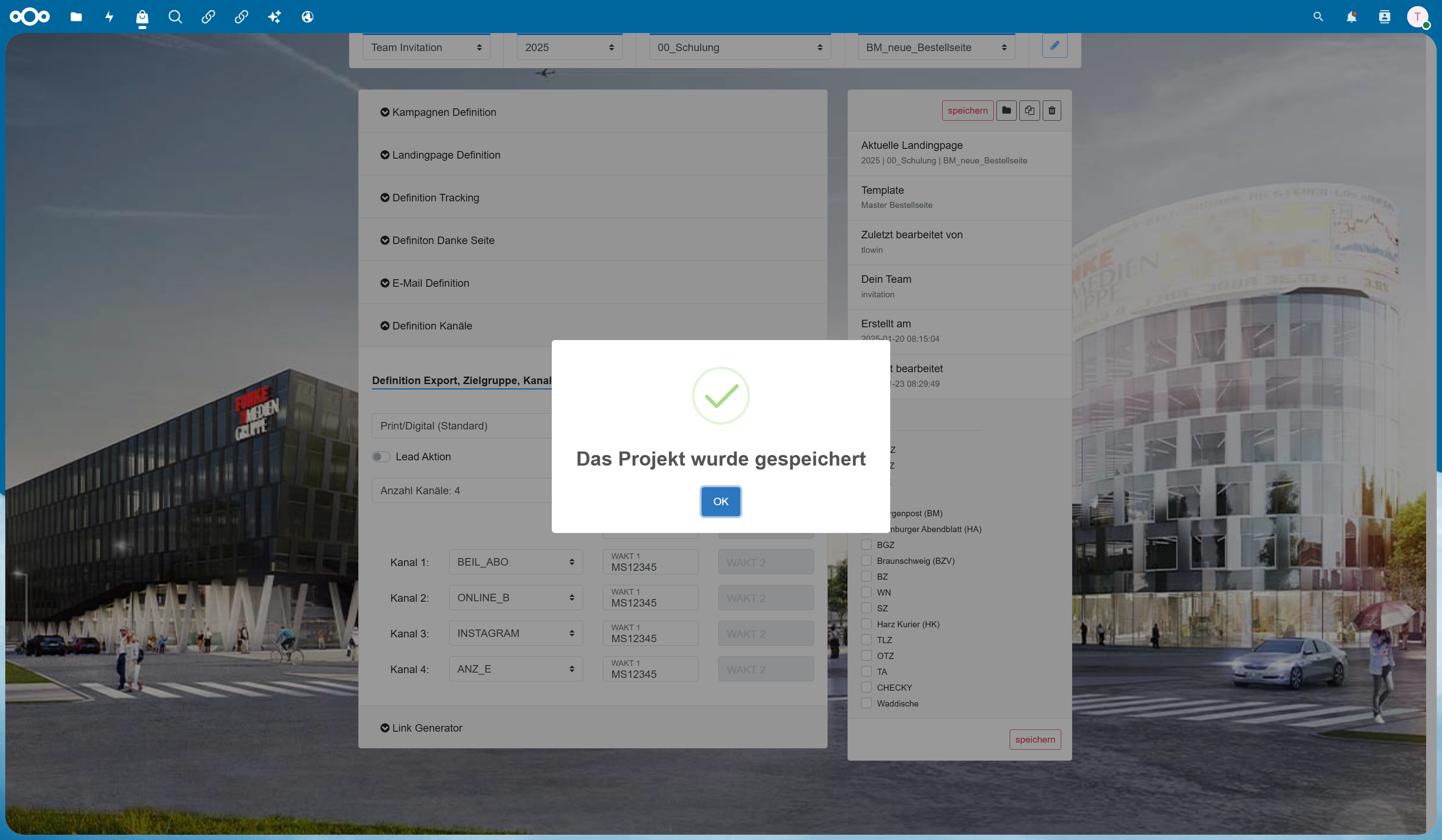Open the sparkles assistant icon
The image size is (1442, 840).
tap(275, 17)
